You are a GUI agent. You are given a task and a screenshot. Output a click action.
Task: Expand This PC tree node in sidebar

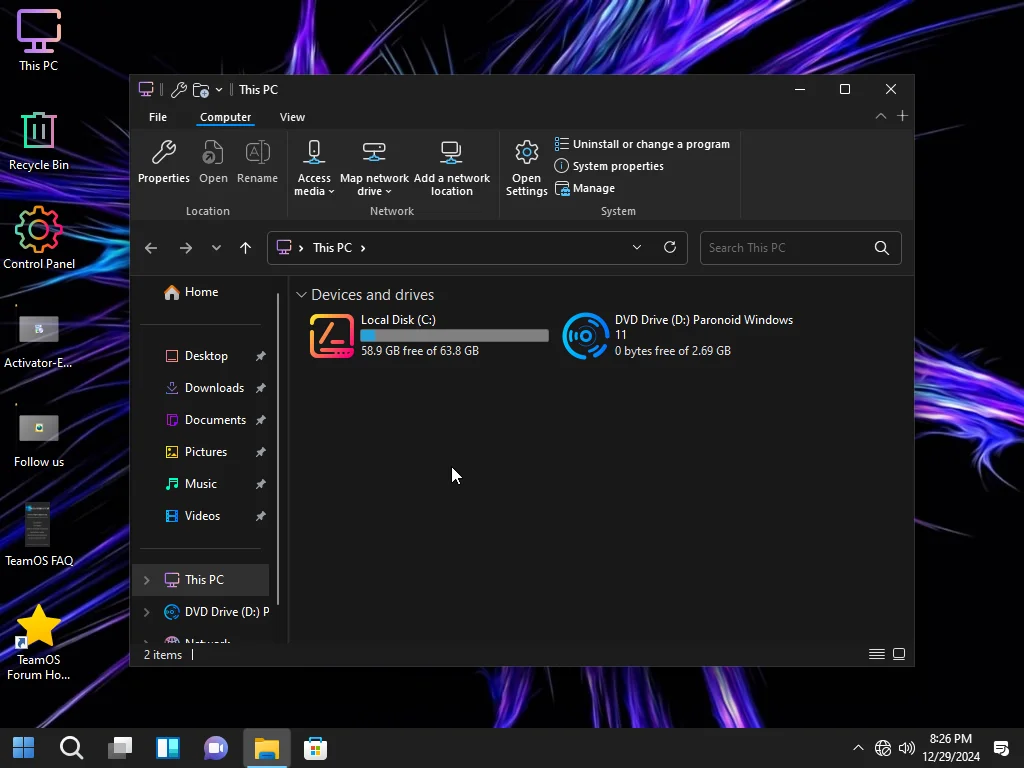click(146, 580)
